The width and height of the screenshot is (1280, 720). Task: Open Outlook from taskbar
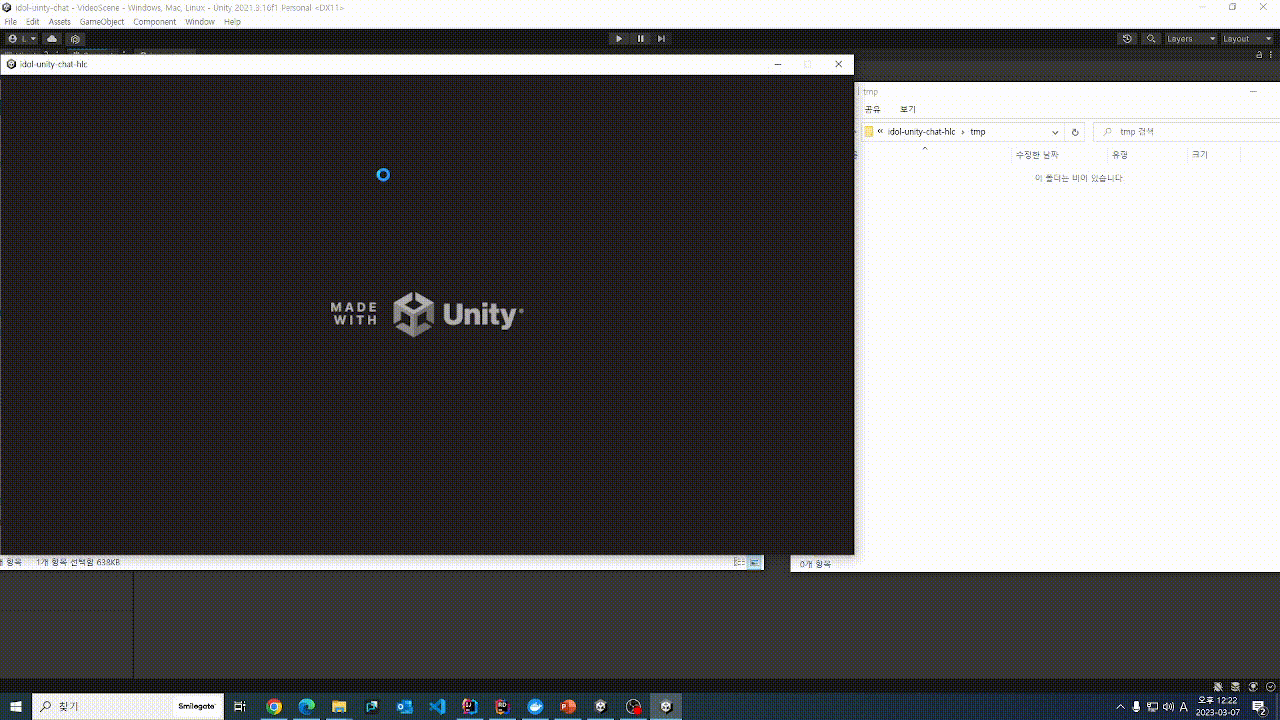pos(404,707)
